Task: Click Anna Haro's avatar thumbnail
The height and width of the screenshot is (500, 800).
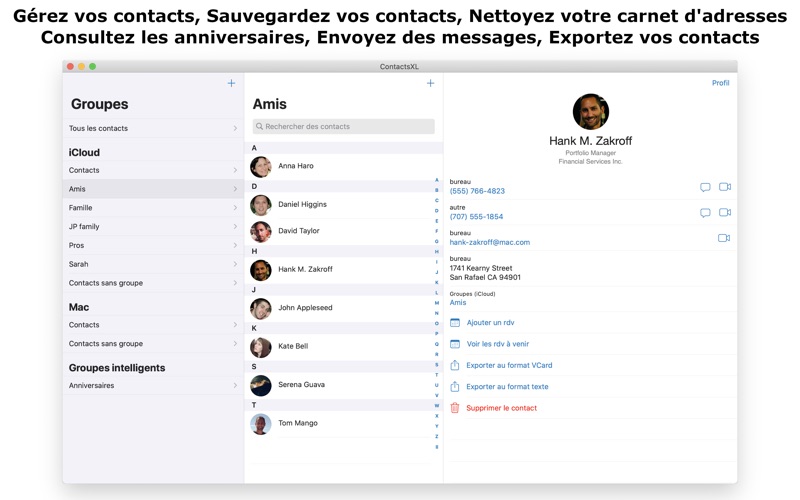Action: [x=261, y=167]
